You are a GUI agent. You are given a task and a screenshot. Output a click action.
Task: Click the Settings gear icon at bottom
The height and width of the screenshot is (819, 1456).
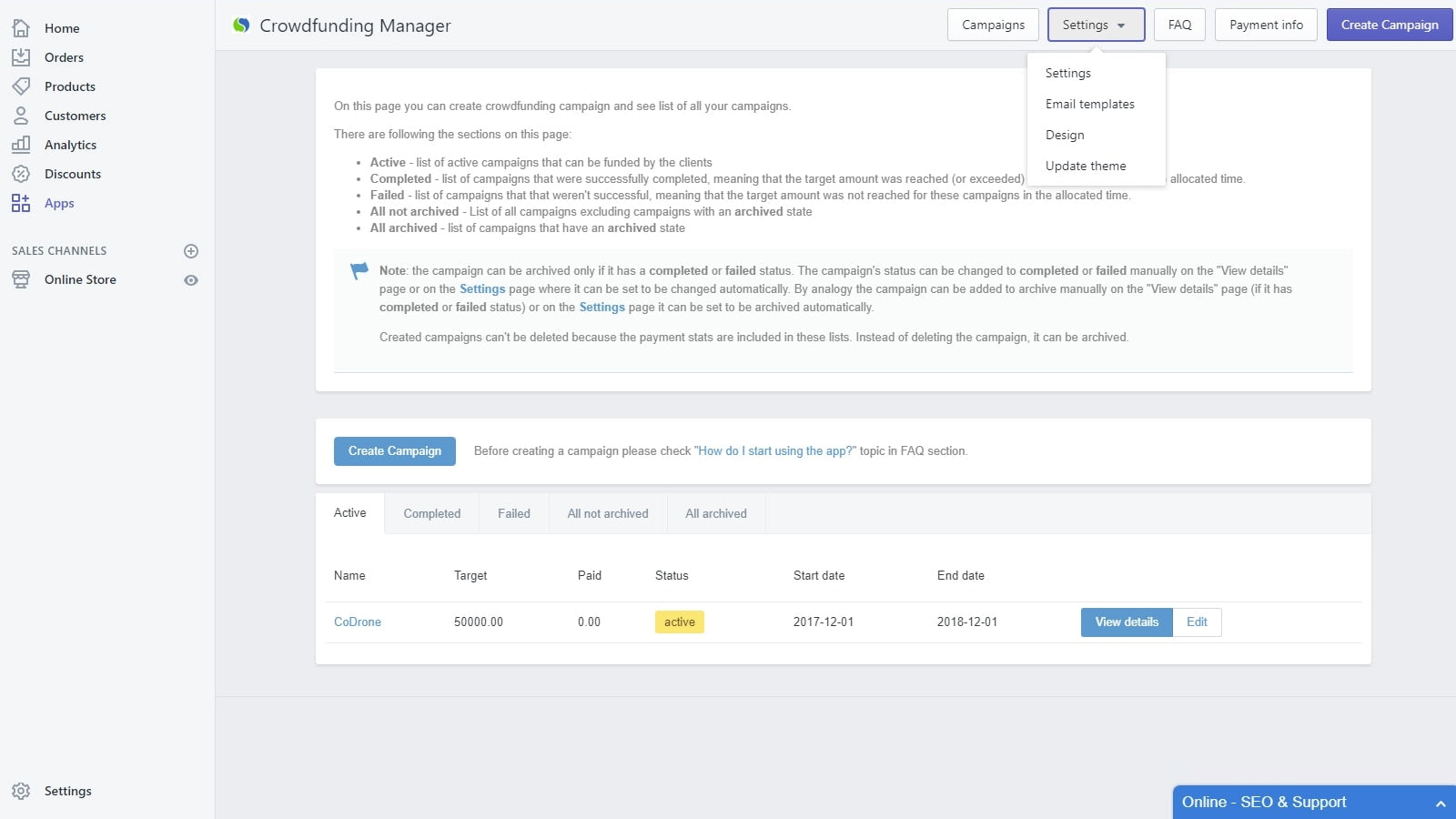(x=21, y=791)
